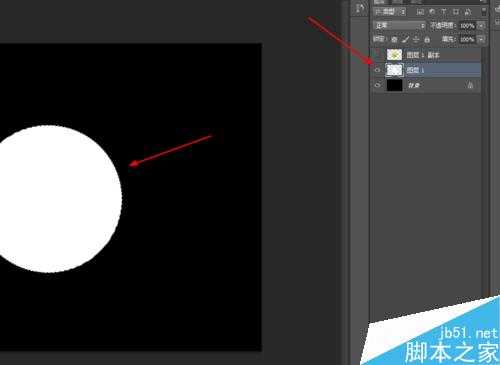The width and height of the screenshot is (500, 365).
Task: Open the opacity slider arrow
Action: 481,26
